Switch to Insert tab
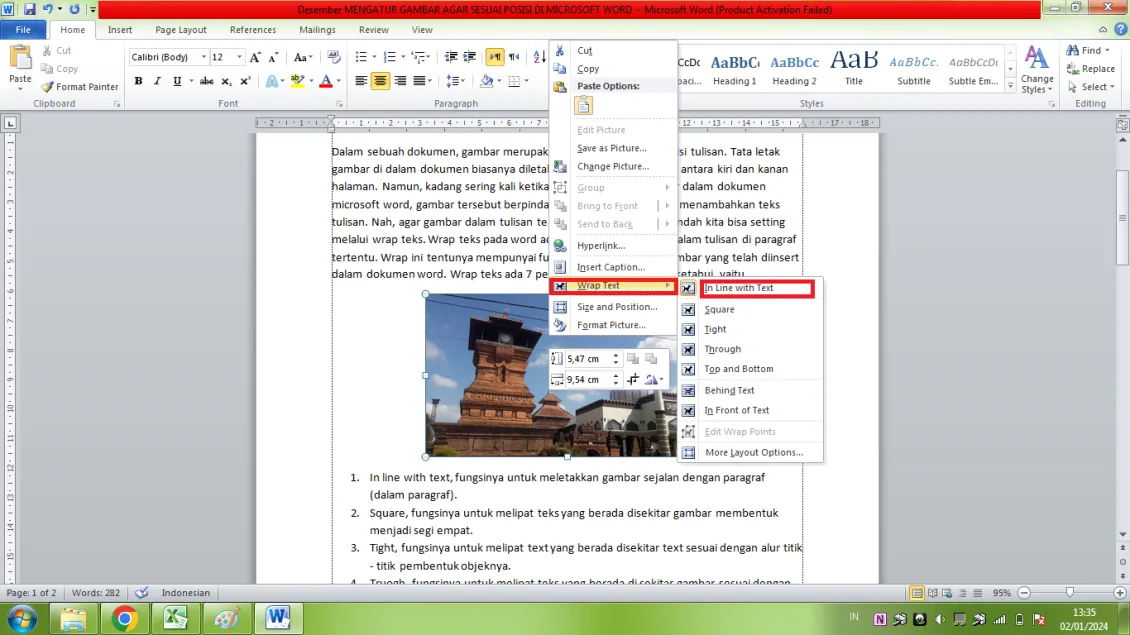 tap(120, 30)
